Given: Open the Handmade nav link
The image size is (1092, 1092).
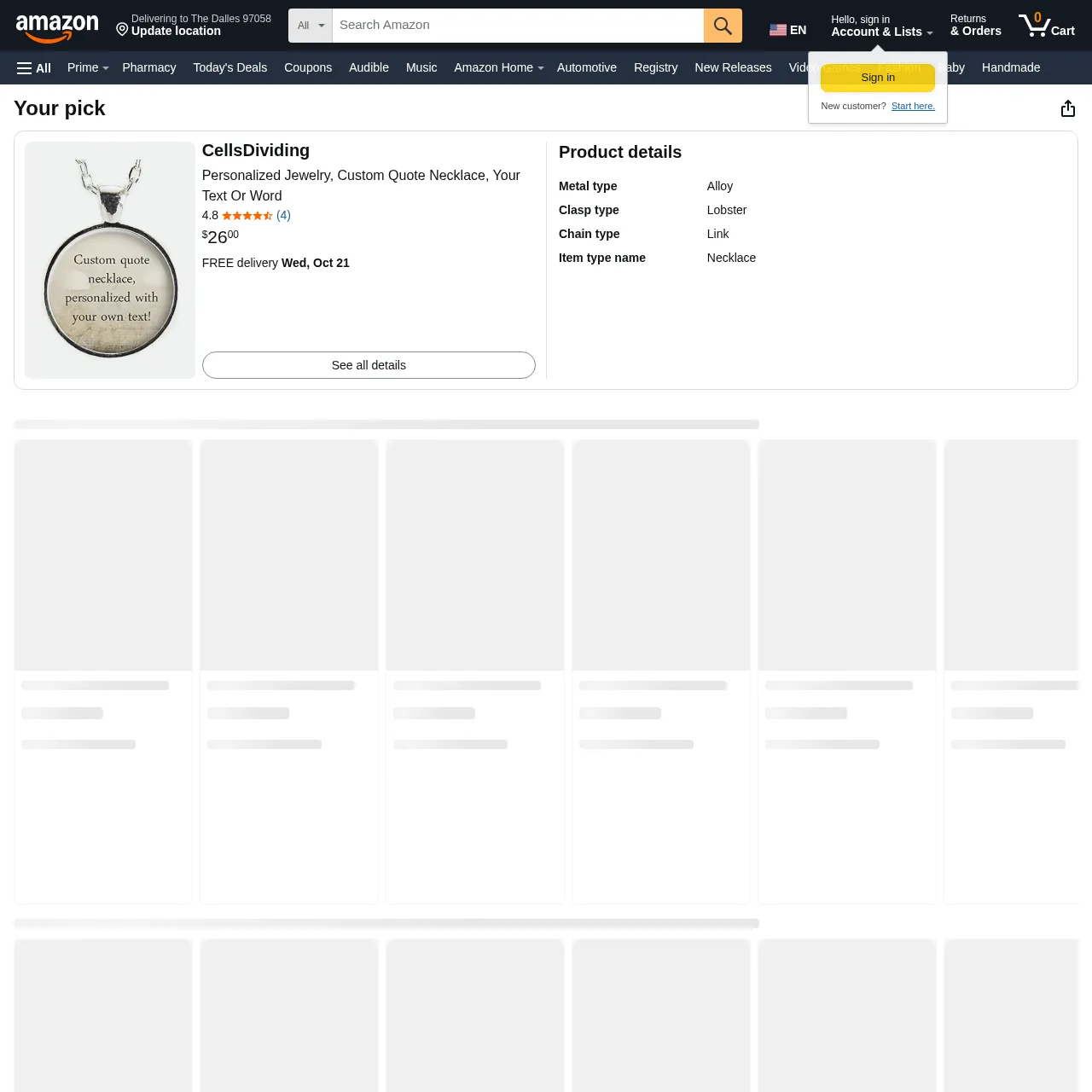Looking at the screenshot, I should [x=1011, y=67].
